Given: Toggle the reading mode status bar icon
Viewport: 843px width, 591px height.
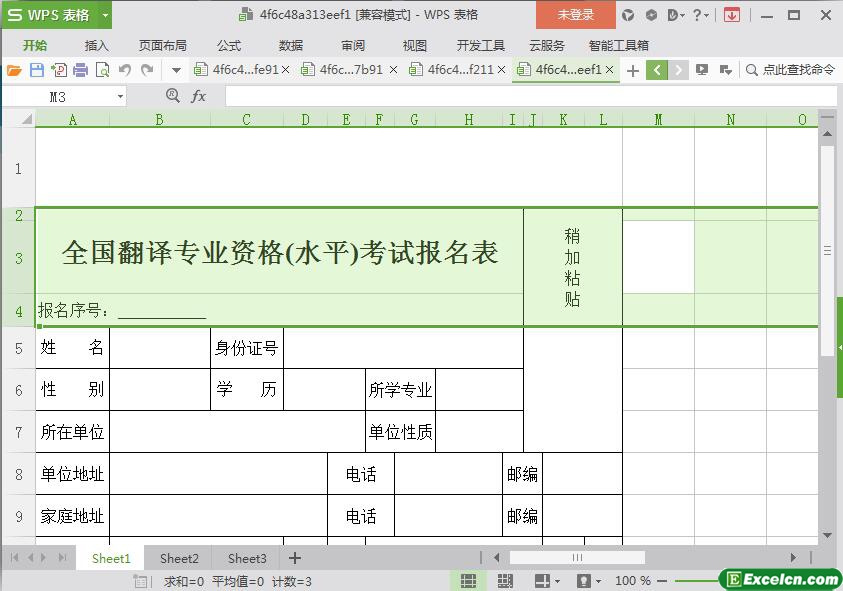Looking at the screenshot, I should pos(542,581).
